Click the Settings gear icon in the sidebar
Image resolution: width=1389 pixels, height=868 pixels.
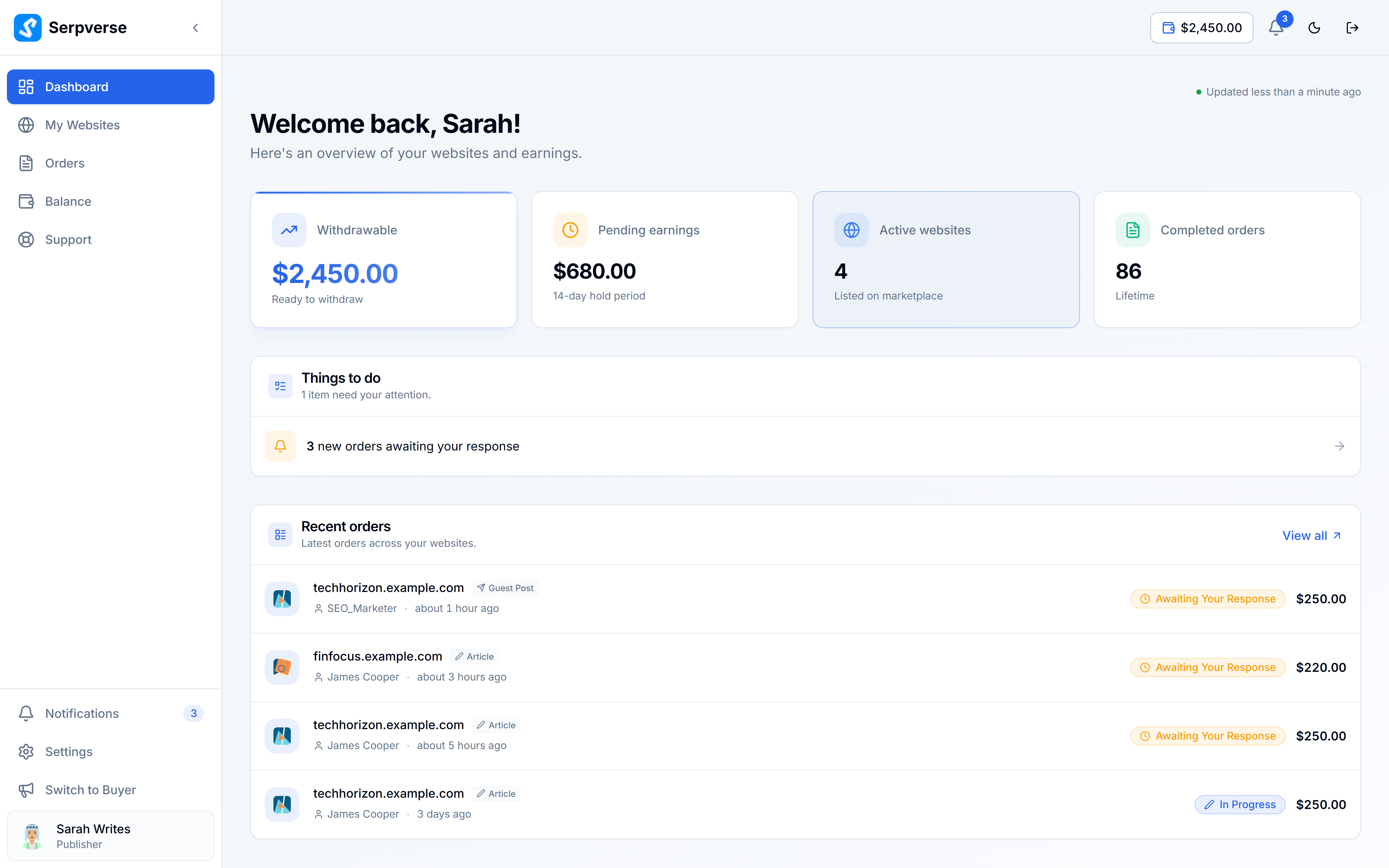[26, 751]
